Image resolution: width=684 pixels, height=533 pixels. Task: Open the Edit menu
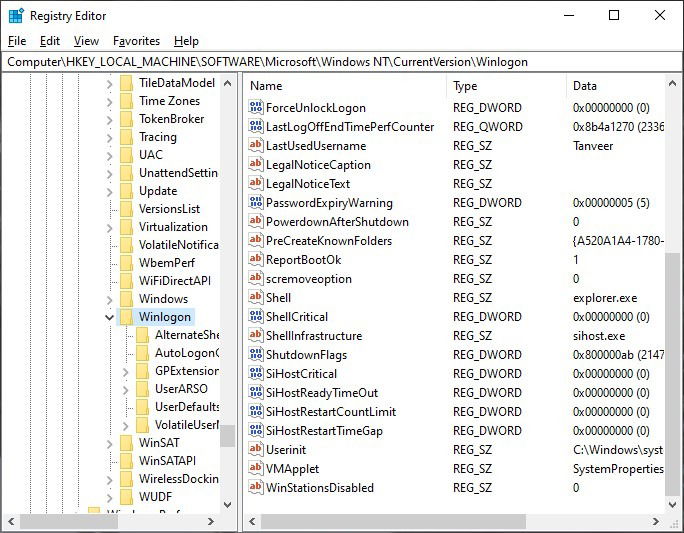[x=50, y=41]
